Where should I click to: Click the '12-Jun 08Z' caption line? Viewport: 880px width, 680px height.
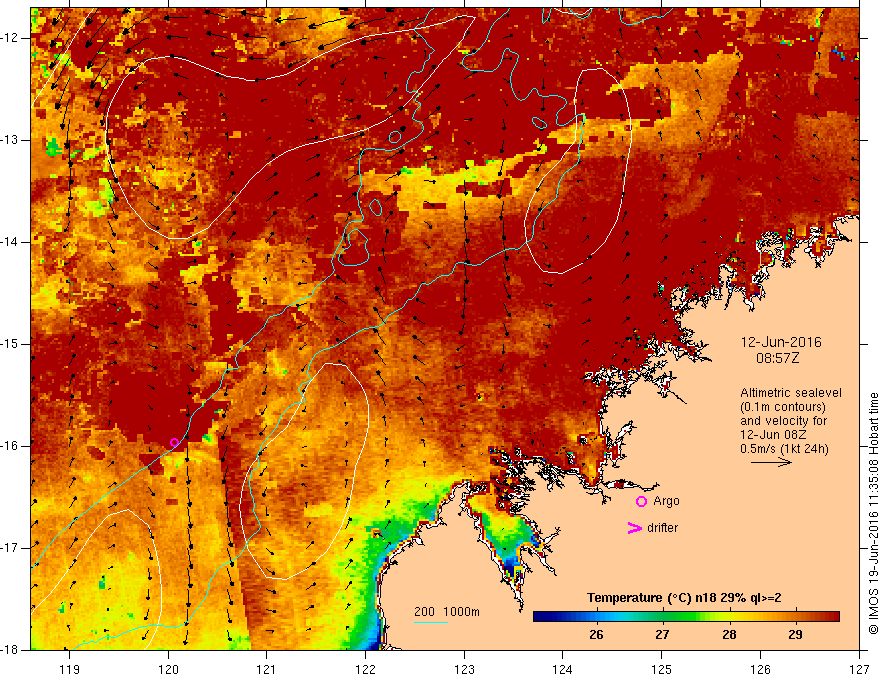[x=776, y=435]
